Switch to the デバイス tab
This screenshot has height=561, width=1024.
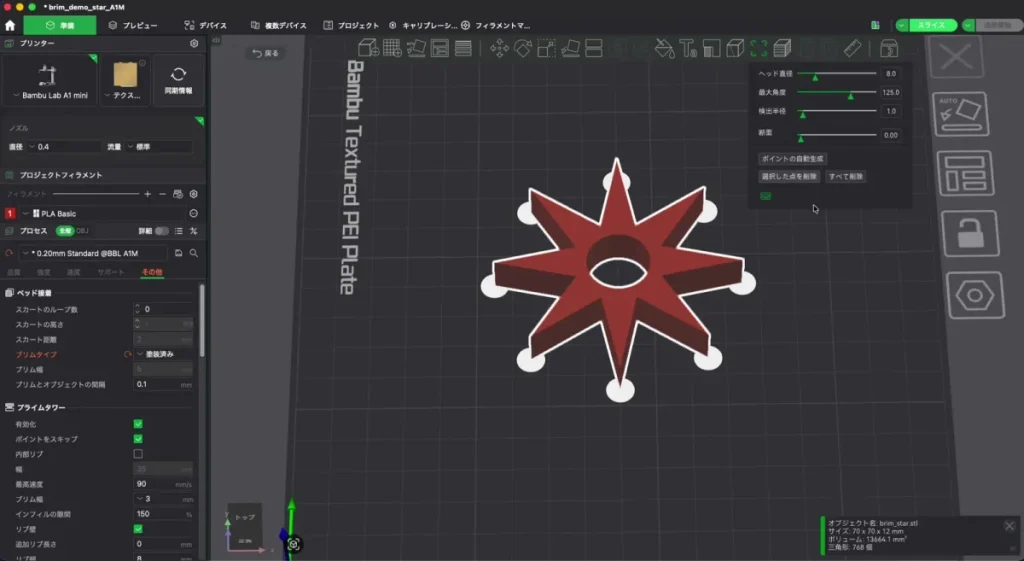pyautogui.click(x=206, y=25)
